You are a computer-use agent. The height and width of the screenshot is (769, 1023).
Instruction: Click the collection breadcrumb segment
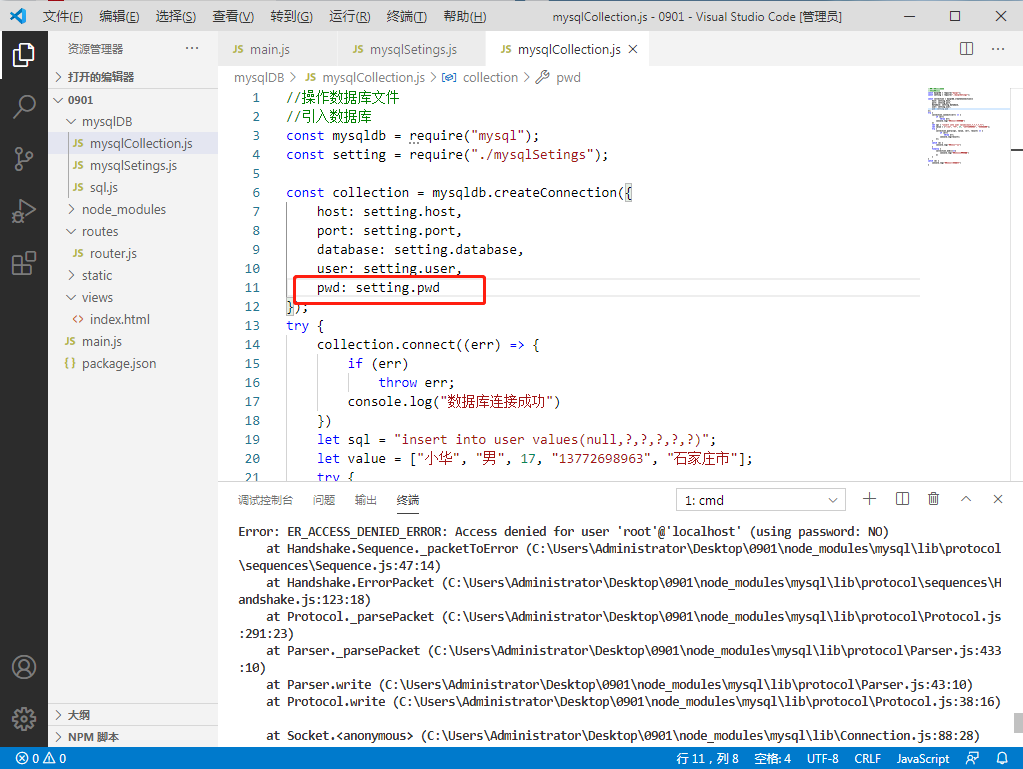point(490,78)
